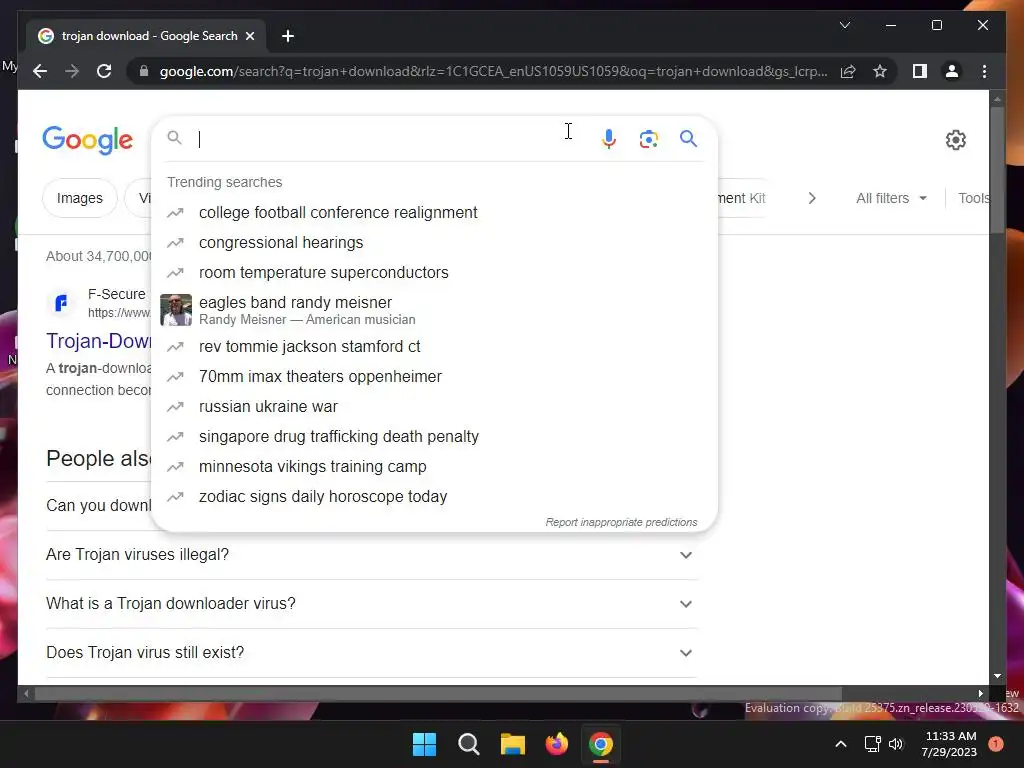The width and height of the screenshot is (1024, 768).
Task: Open Windows taskbar search
Action: pyautogui.click(x=468, y=744)
